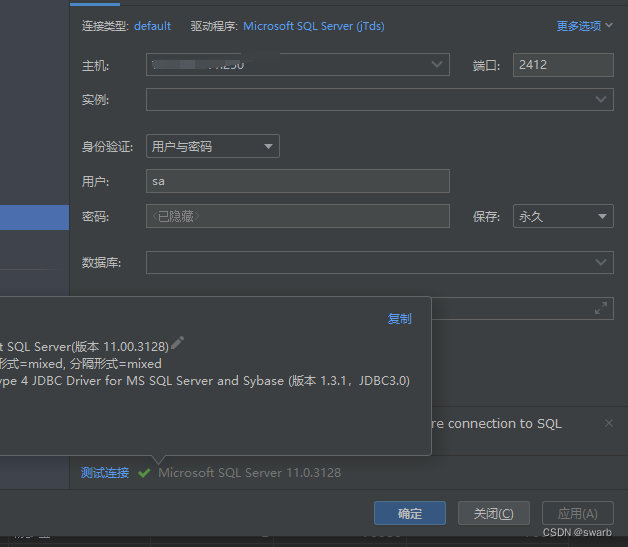Click the 确定 OK button
The height and width of the screenshot is (547, 628).
[x=410, y=513]
